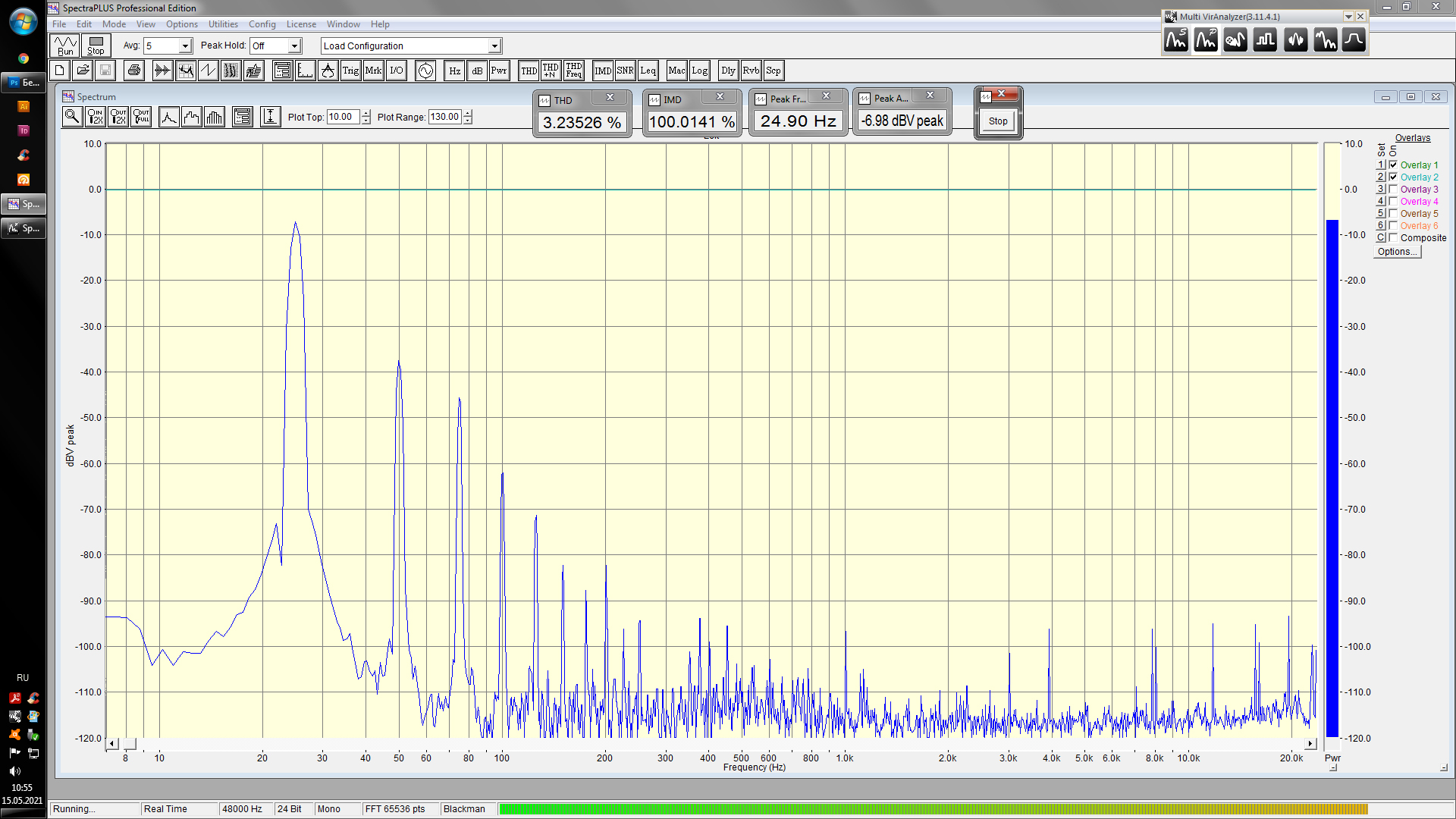Screen dimensions: 1456x819
Task: Click the Run analyzer button
Action: click(x=65, y=45)
